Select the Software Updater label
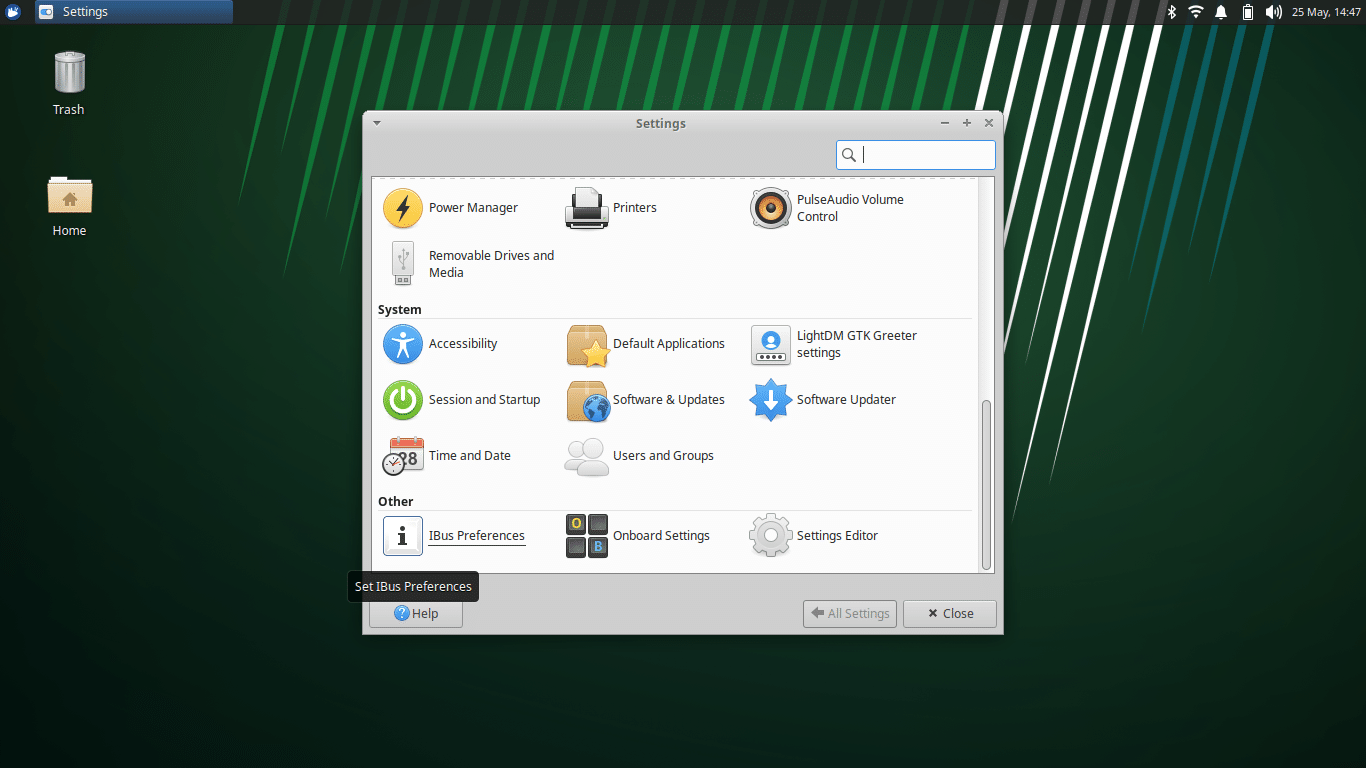Viewport: 1366px width, 768px height. point(846,400)
